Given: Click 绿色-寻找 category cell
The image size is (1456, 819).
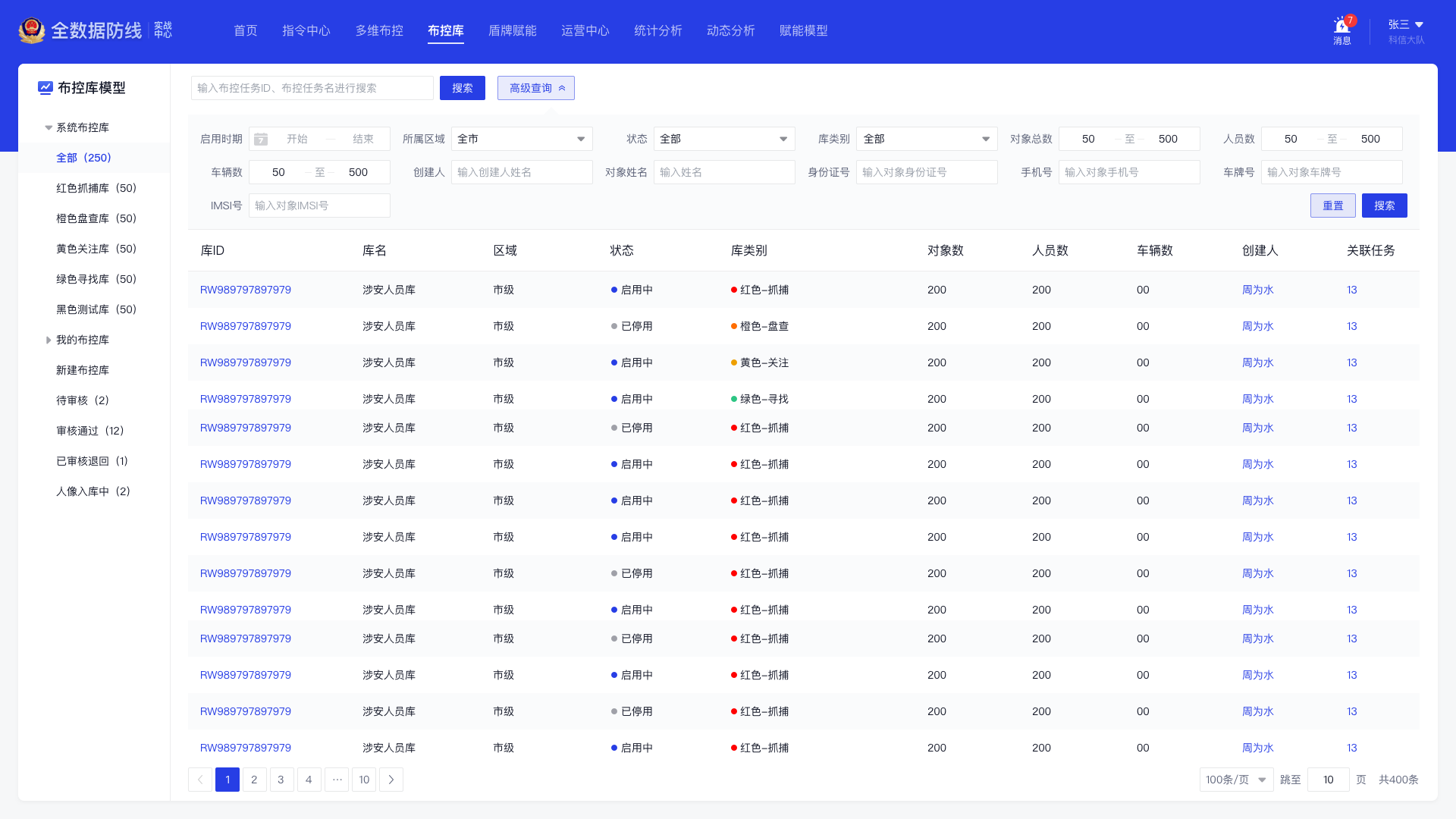Looking at the screenshot, I should tap(760, 399).
